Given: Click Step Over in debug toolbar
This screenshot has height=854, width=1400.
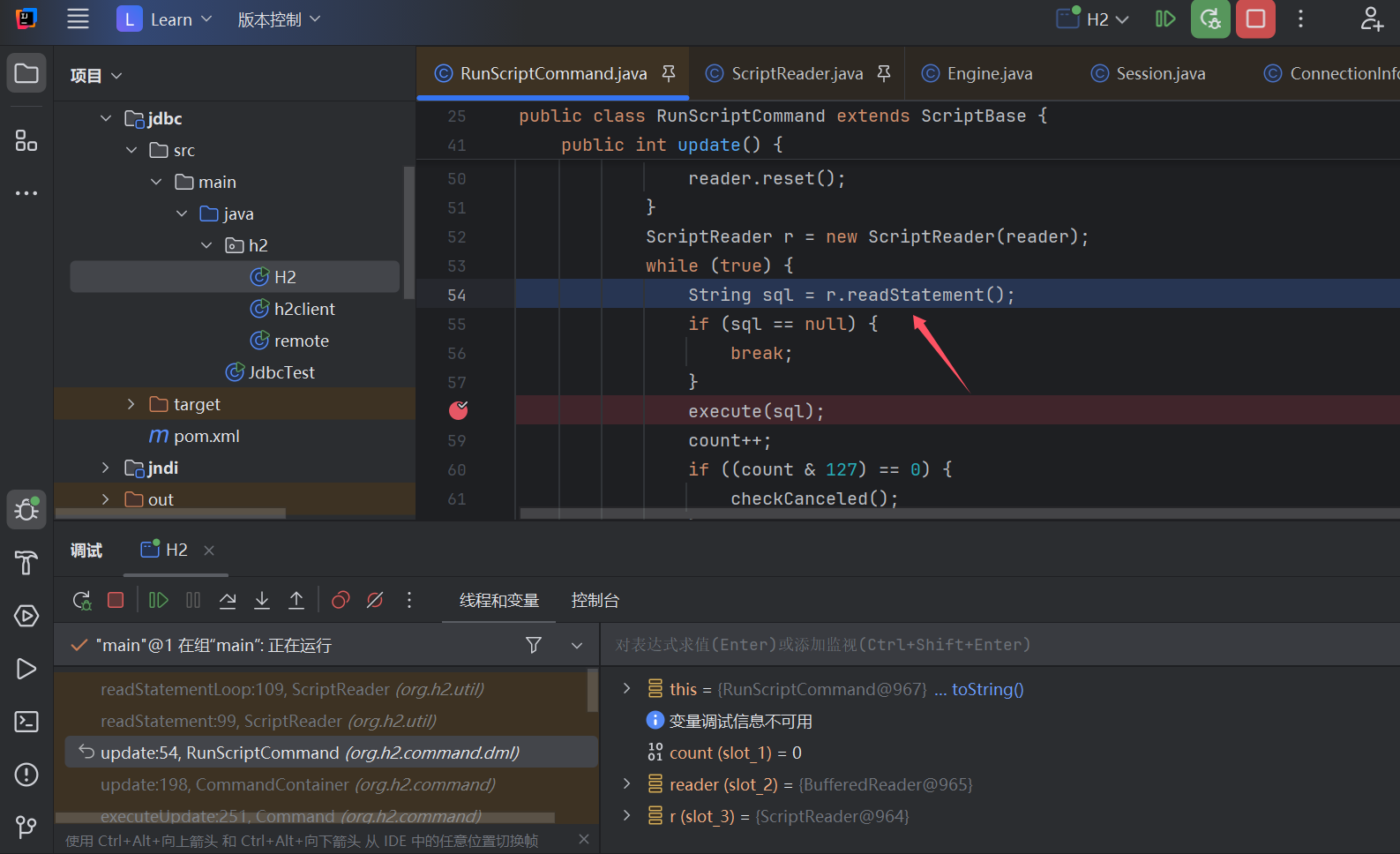Looking at the screenshot, I should click(228, 600).
